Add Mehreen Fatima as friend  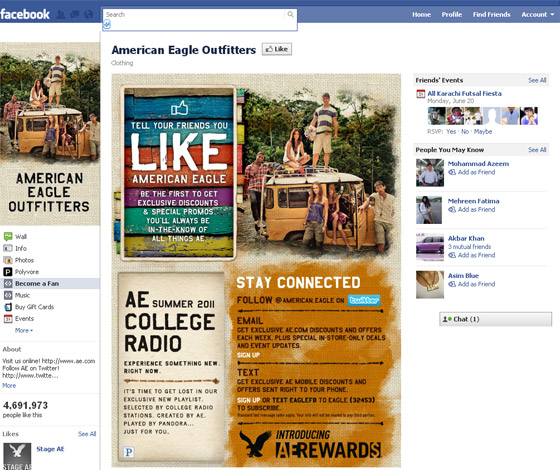tap(476, 210)
